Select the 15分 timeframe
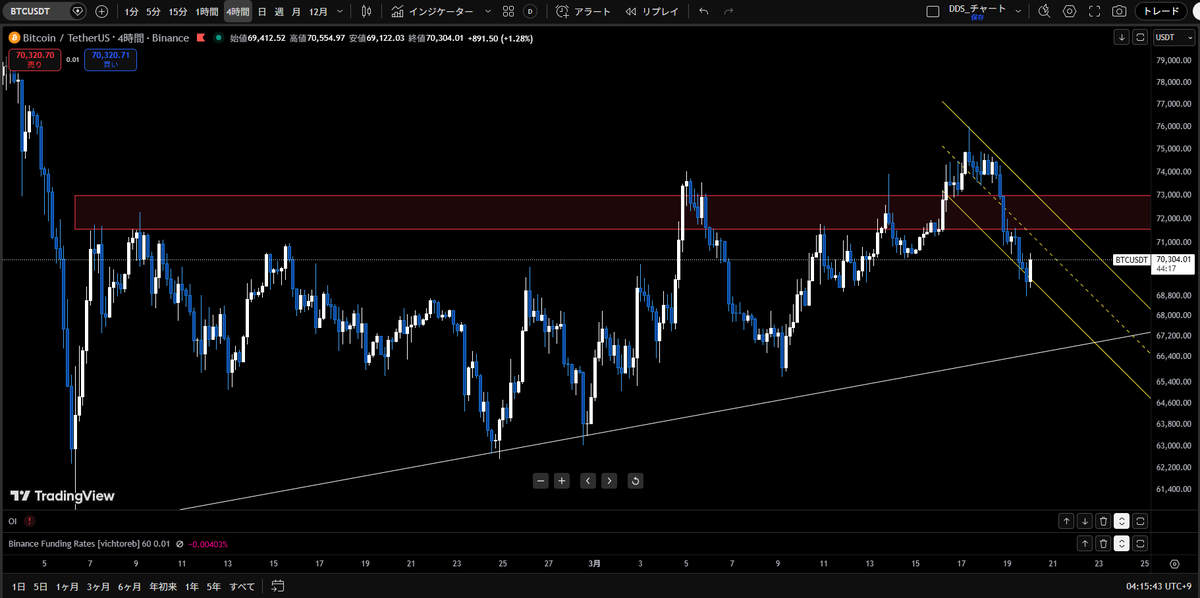1200x598 pixels. (177, 12)
